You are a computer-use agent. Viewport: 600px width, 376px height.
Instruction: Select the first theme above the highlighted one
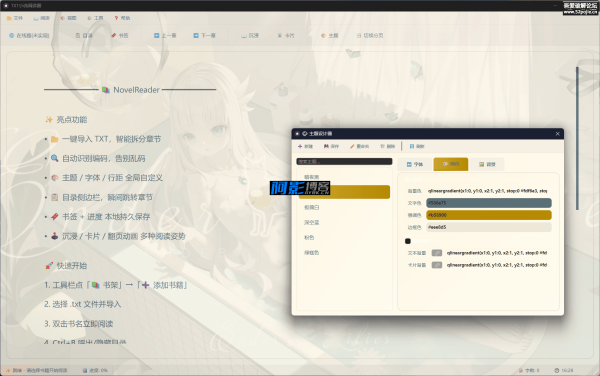[344, 177]
